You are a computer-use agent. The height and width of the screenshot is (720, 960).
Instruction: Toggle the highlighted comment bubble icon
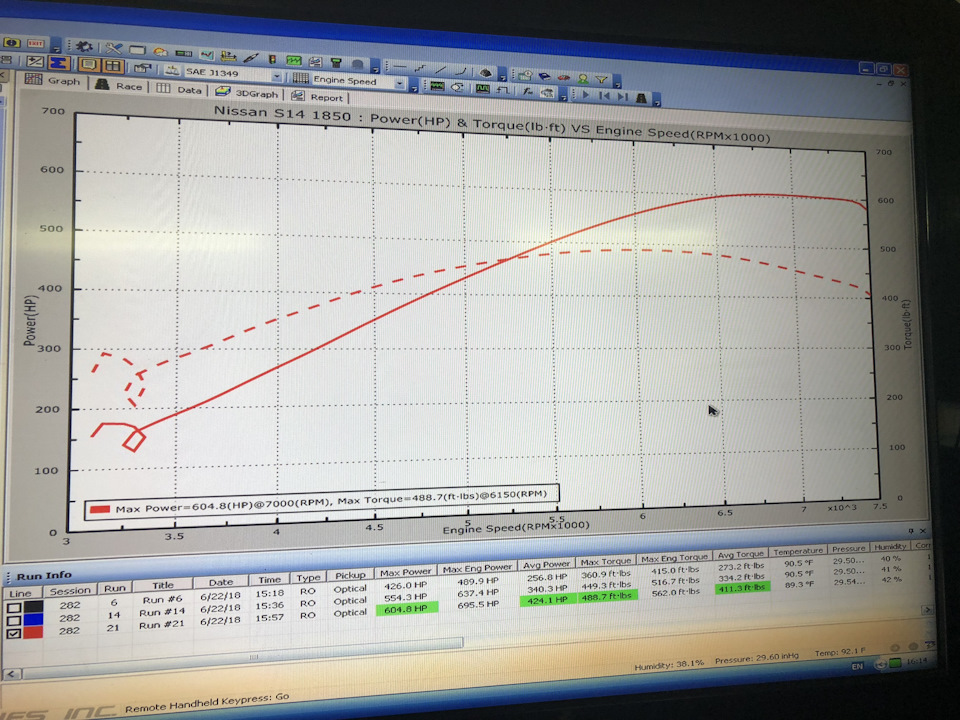click(88, 64)
